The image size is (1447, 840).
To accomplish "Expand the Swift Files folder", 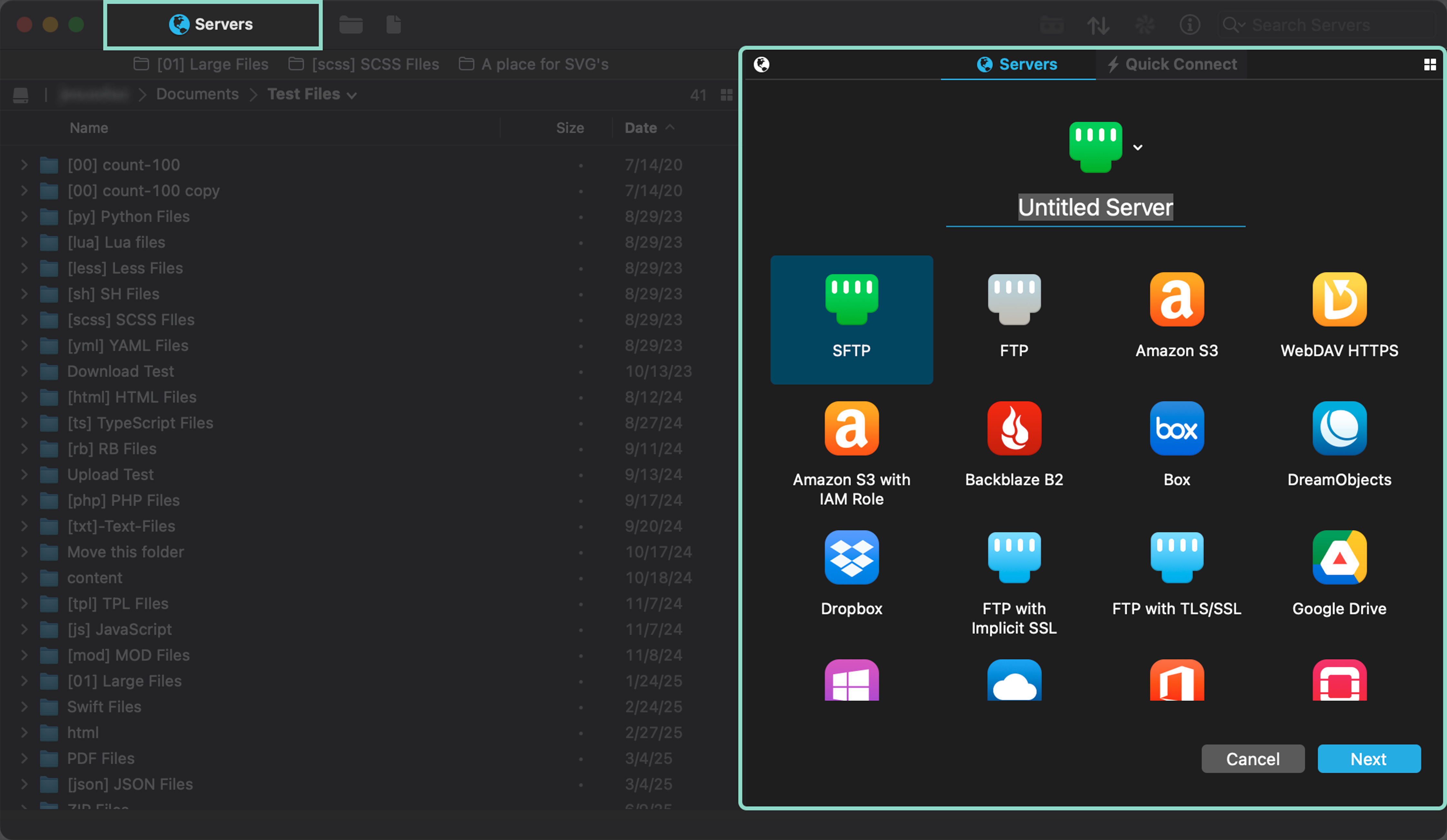I will point(24,707).
